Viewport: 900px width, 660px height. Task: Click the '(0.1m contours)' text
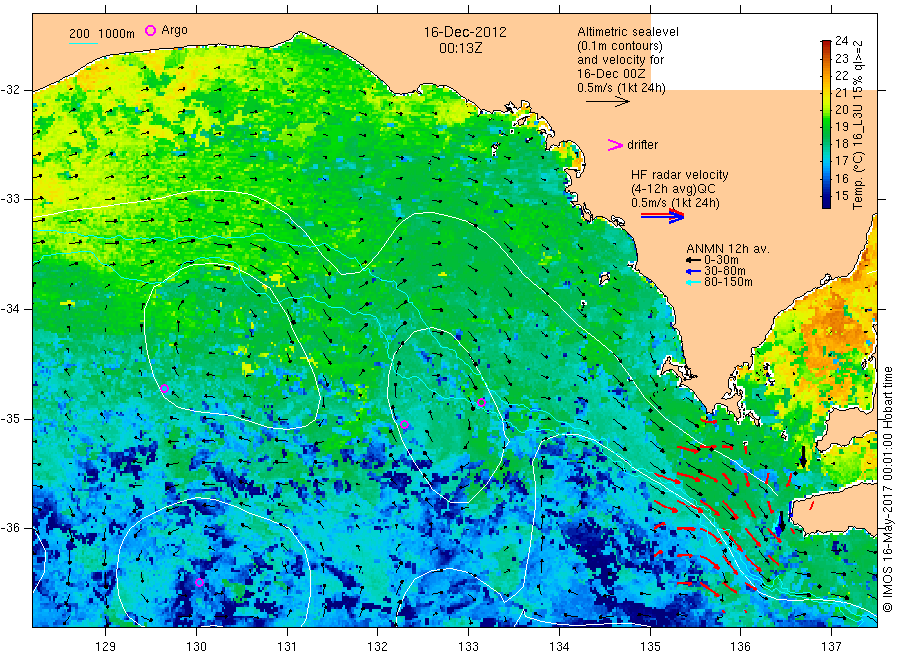coord(620,46)
